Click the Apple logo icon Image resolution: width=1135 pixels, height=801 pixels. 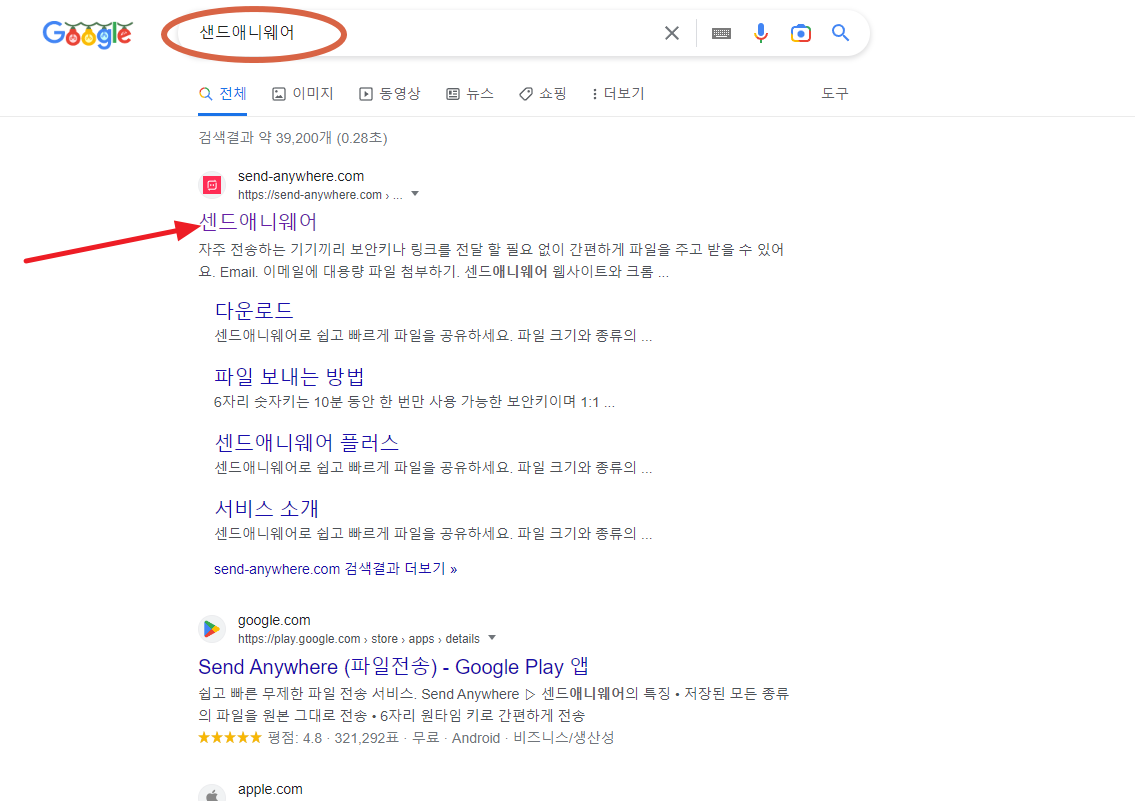[x=211, y=793]
